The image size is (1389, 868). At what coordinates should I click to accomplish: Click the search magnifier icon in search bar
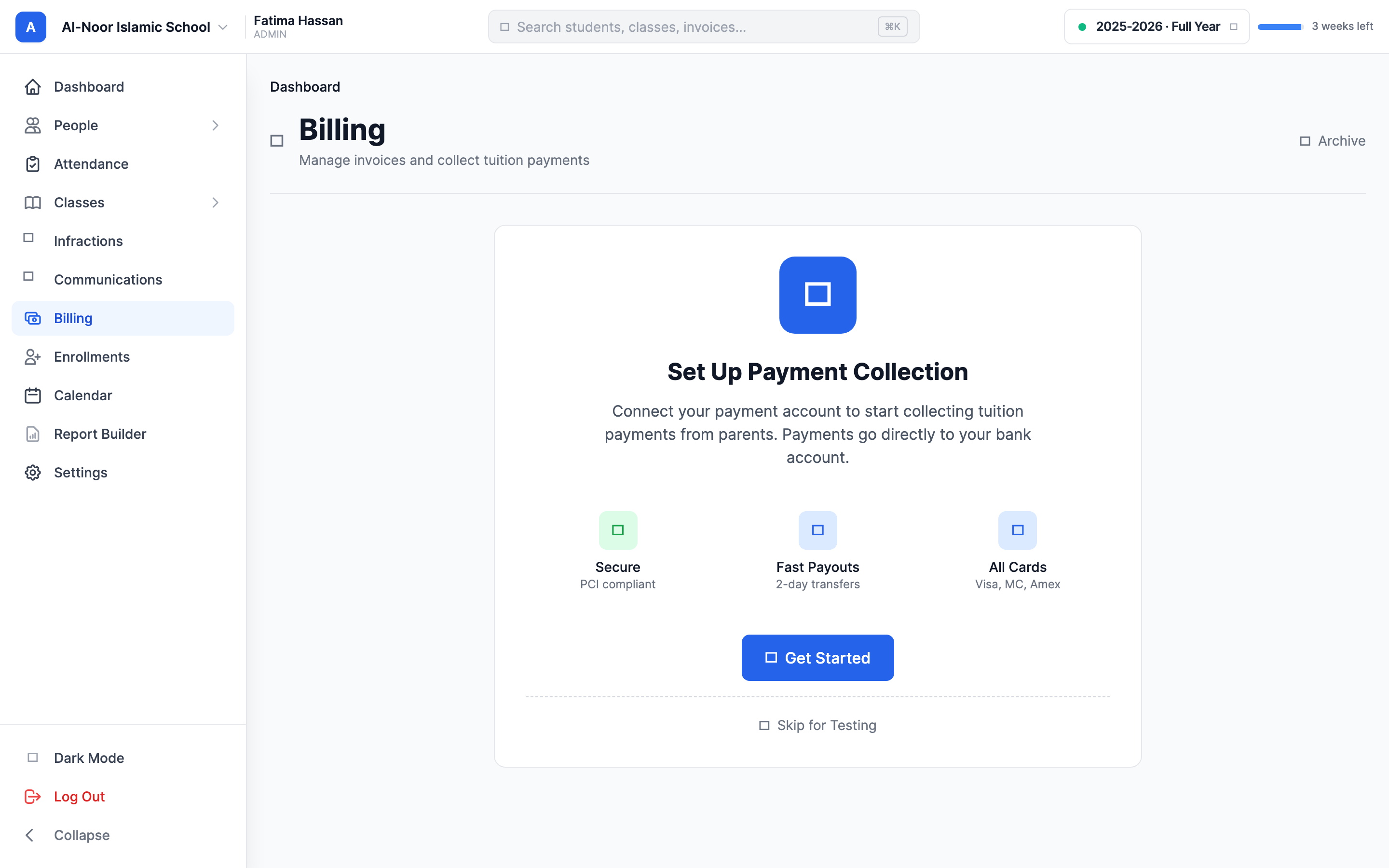click(504, 27)
